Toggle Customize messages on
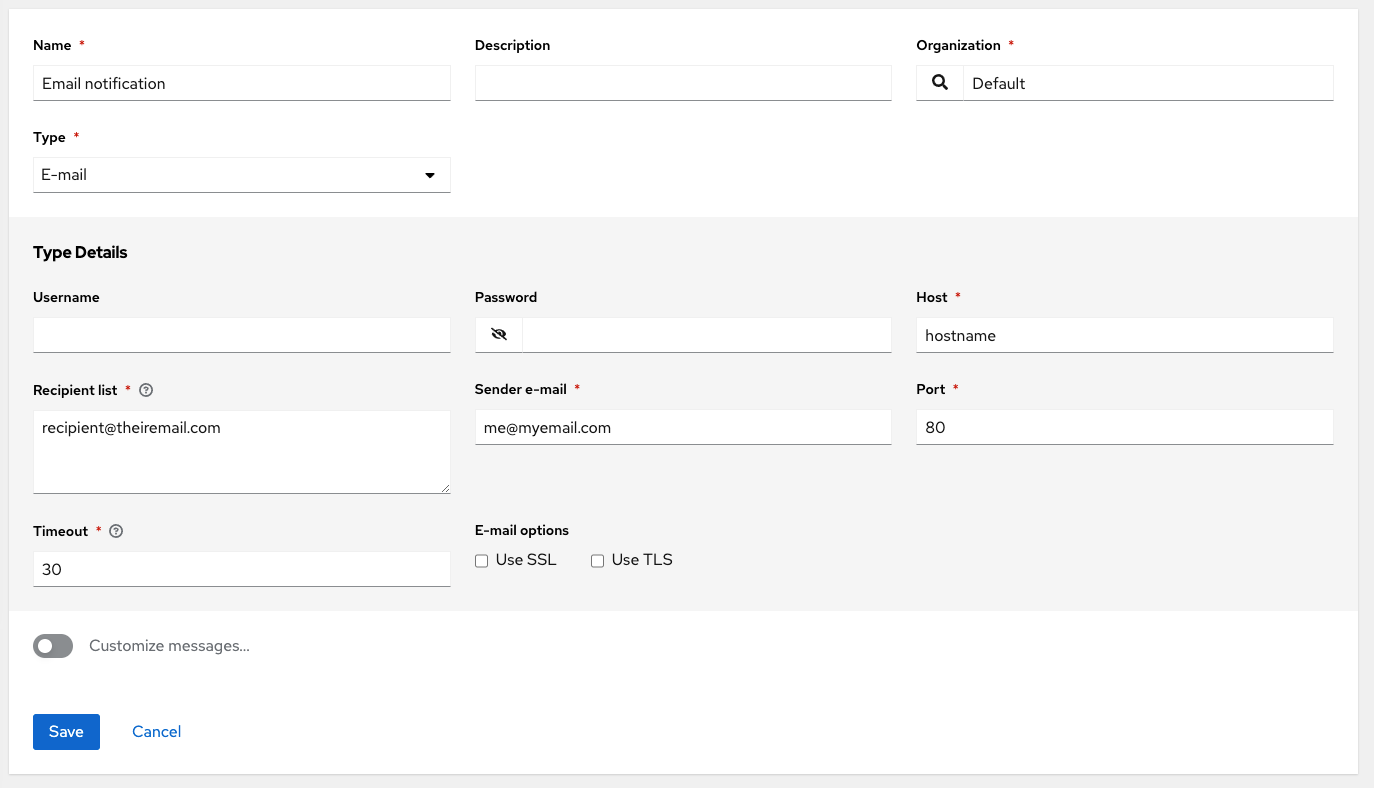Image resolution: width=1374 pixels, height=788 pixels. (52, 646)
